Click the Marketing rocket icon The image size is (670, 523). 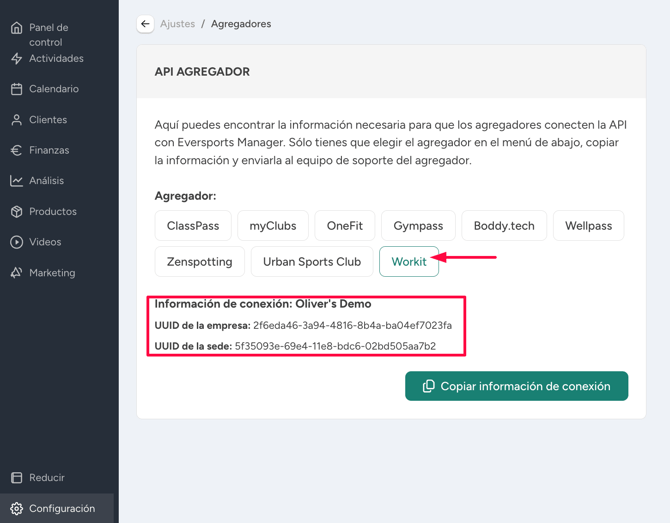(x=16, y=273)
